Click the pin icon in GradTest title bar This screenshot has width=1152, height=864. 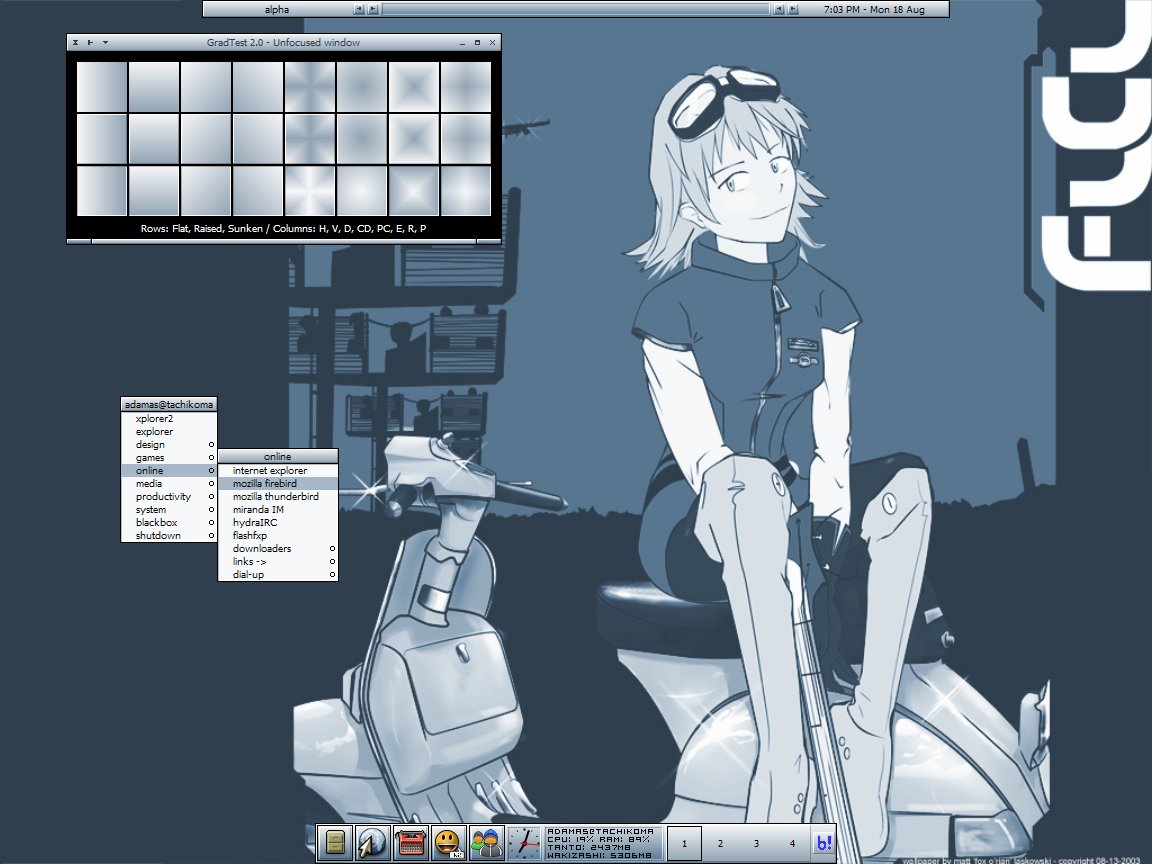(x=91, y=43)
